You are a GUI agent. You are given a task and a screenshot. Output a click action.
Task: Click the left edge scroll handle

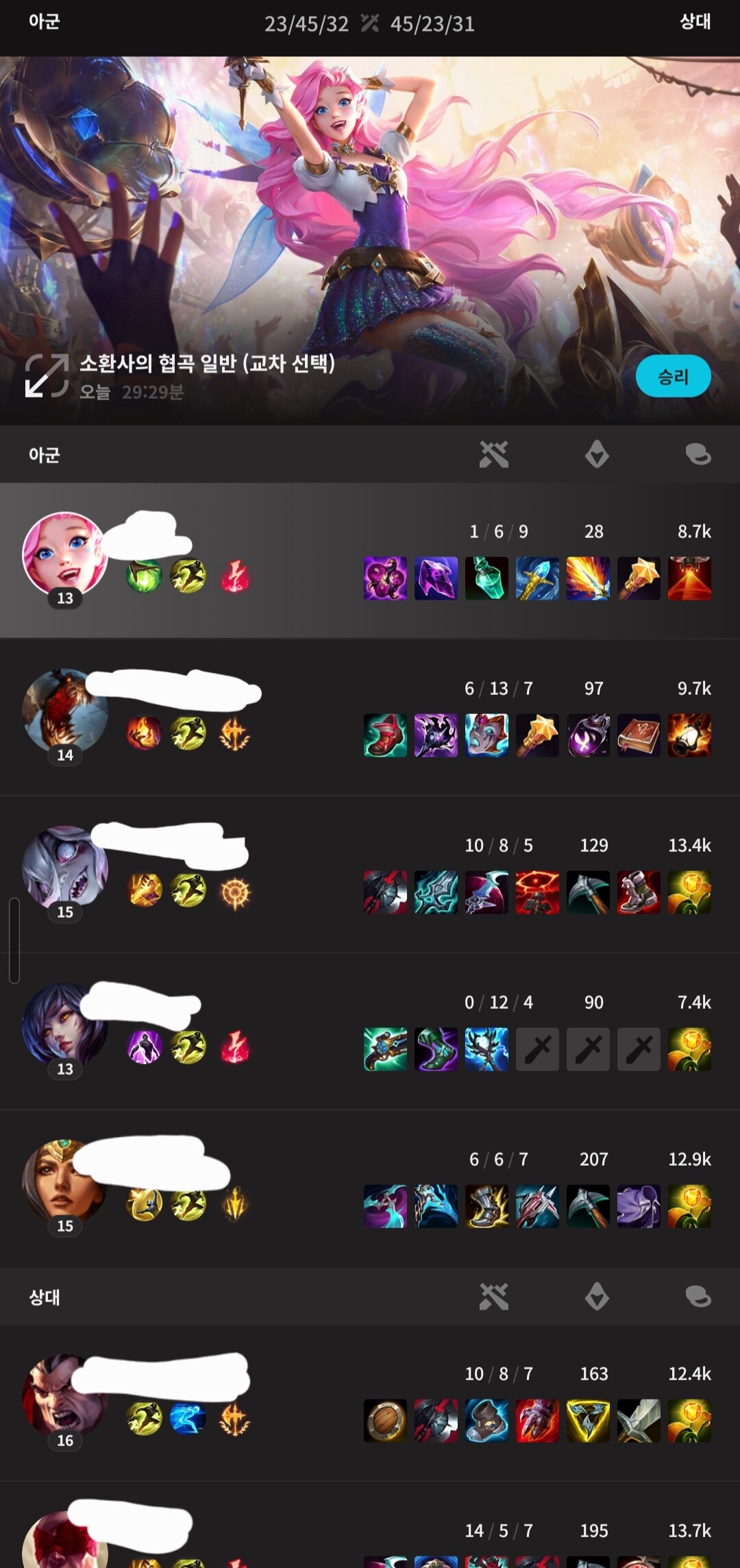point(14,940)
